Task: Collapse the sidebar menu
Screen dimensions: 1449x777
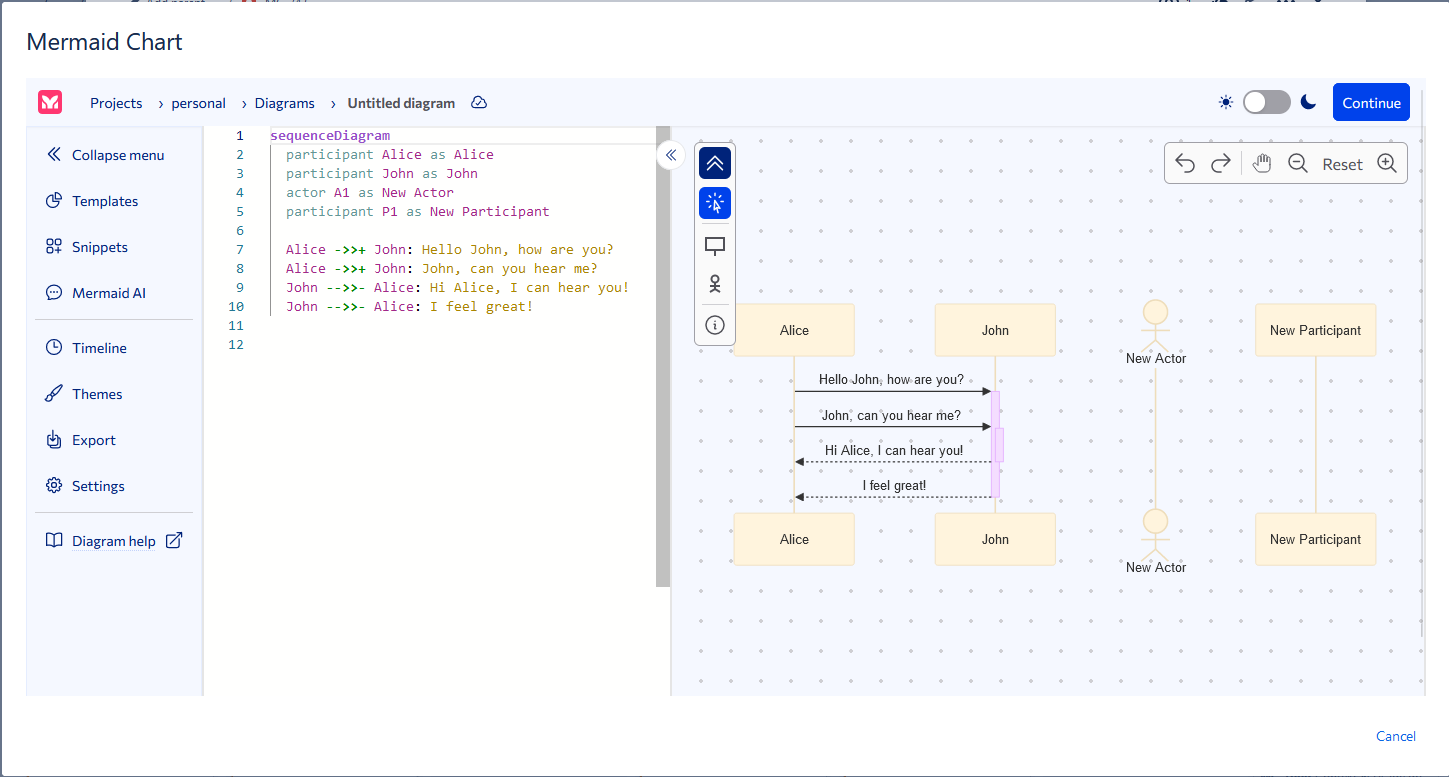Action: 105,155
